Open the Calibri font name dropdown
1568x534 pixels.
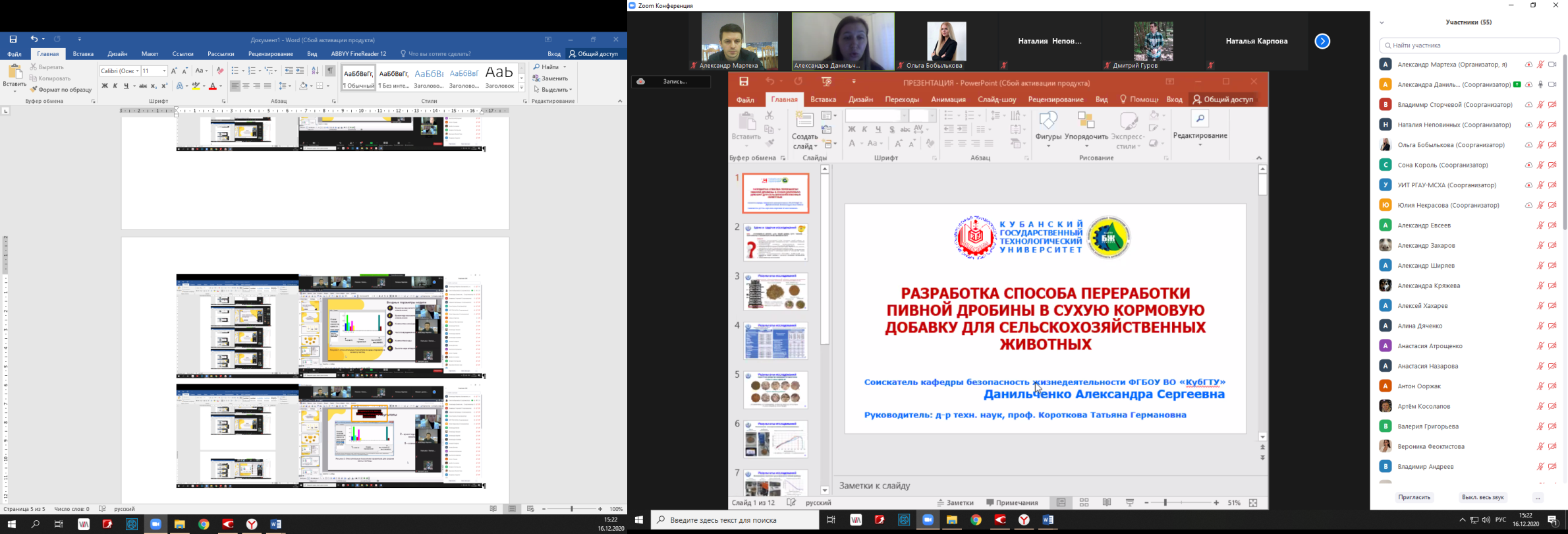pos(137,71)
